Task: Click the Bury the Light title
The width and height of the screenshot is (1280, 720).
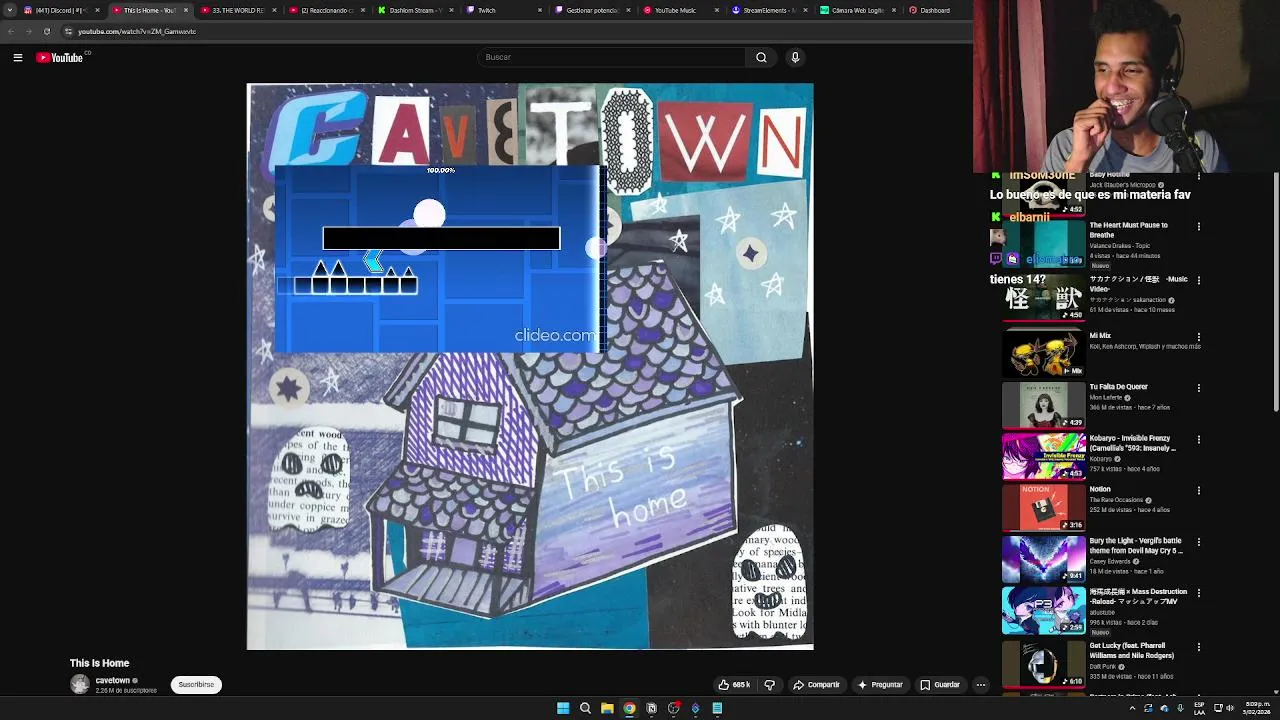Action: 1136,546
